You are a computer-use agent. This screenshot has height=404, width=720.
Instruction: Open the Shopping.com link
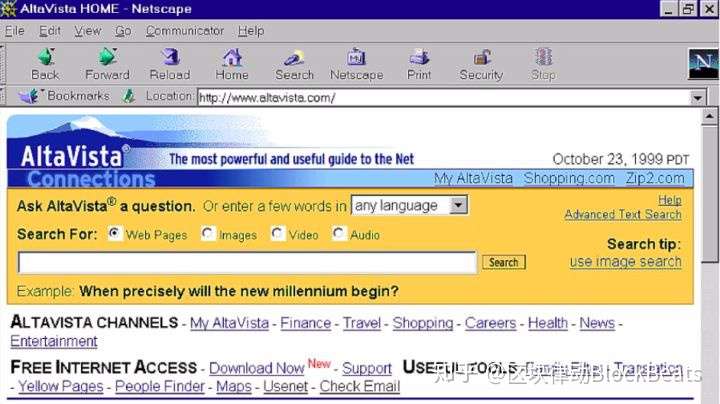coord(569,178)
